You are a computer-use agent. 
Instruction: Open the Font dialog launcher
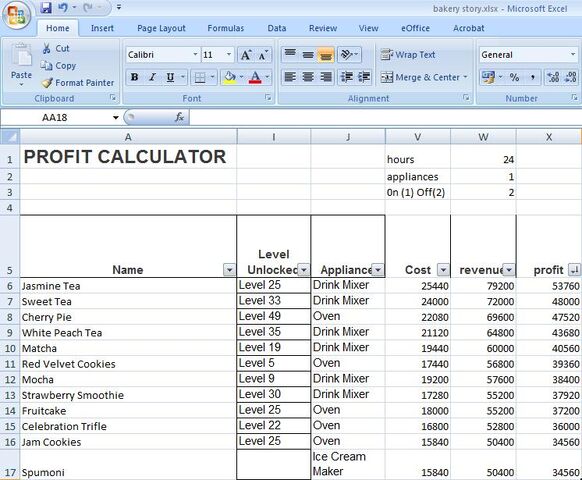268,98
